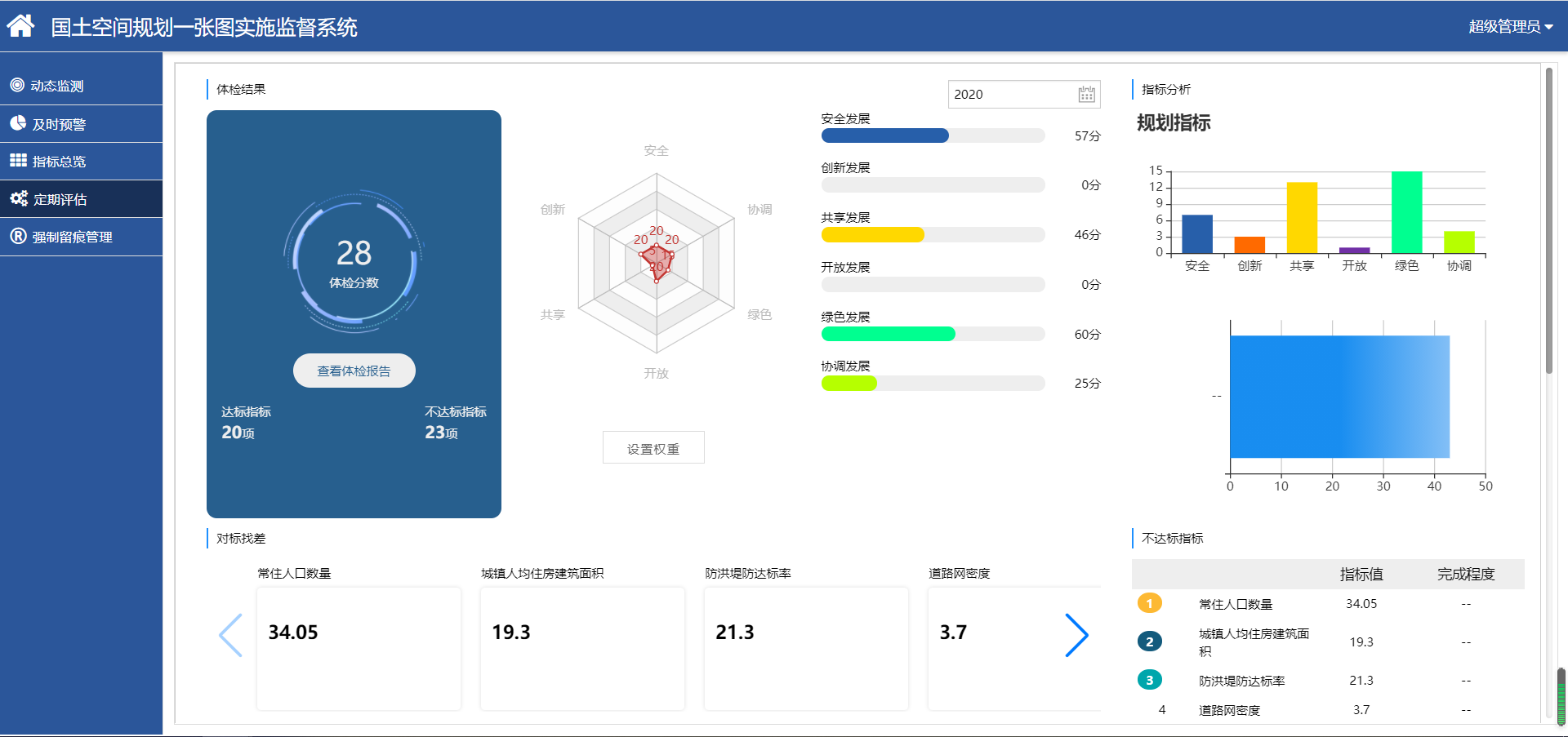Click the 查看体检报告 button
Viewport: 1568px width, 737px height.
[354, 371]
